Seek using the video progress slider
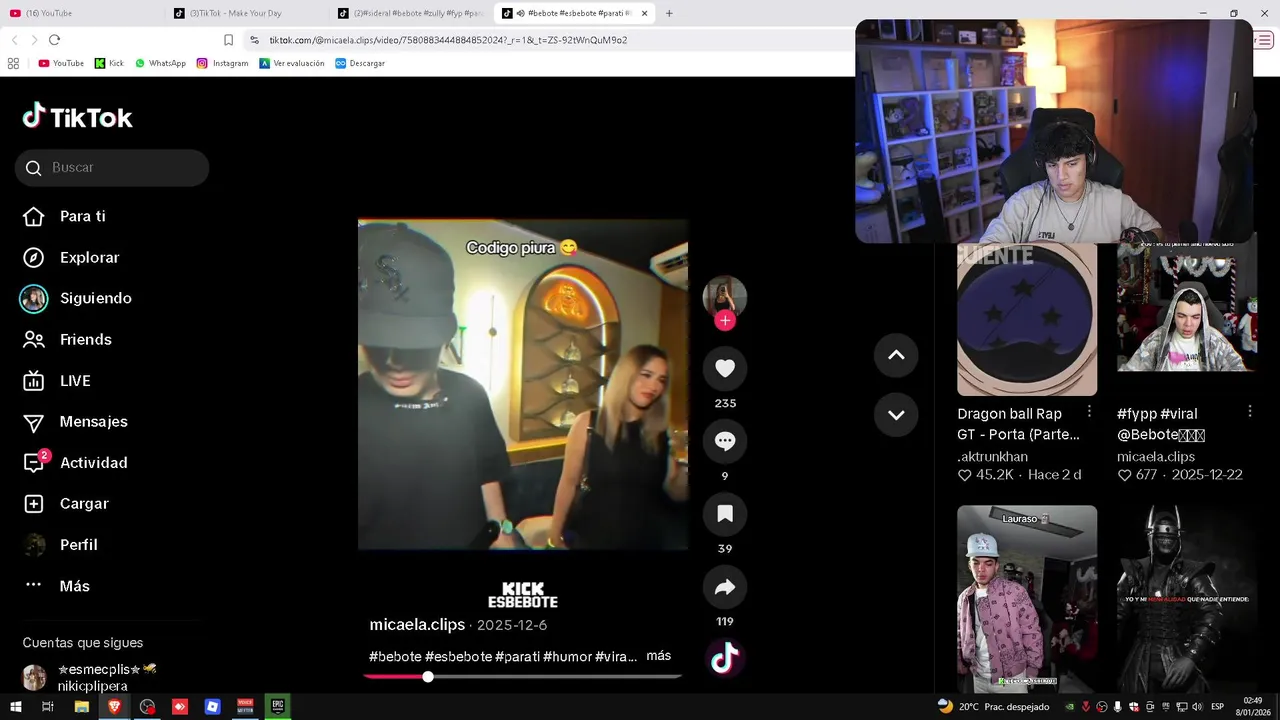 tap(523, 677)
